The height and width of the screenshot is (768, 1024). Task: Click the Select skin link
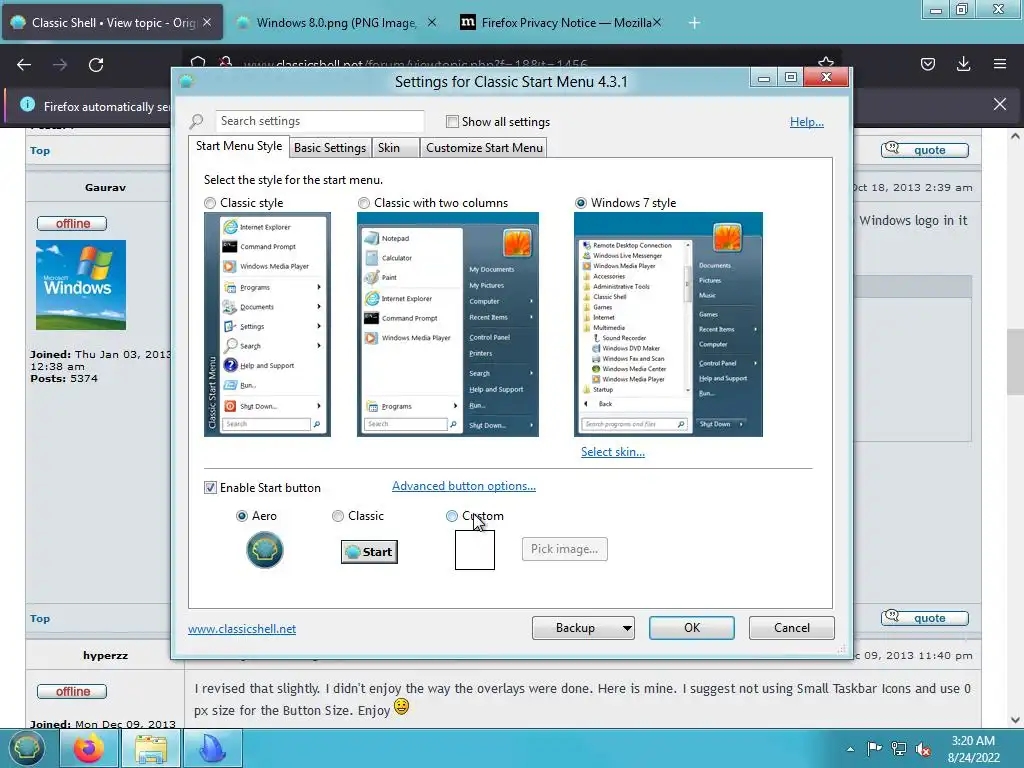(613, 452)
